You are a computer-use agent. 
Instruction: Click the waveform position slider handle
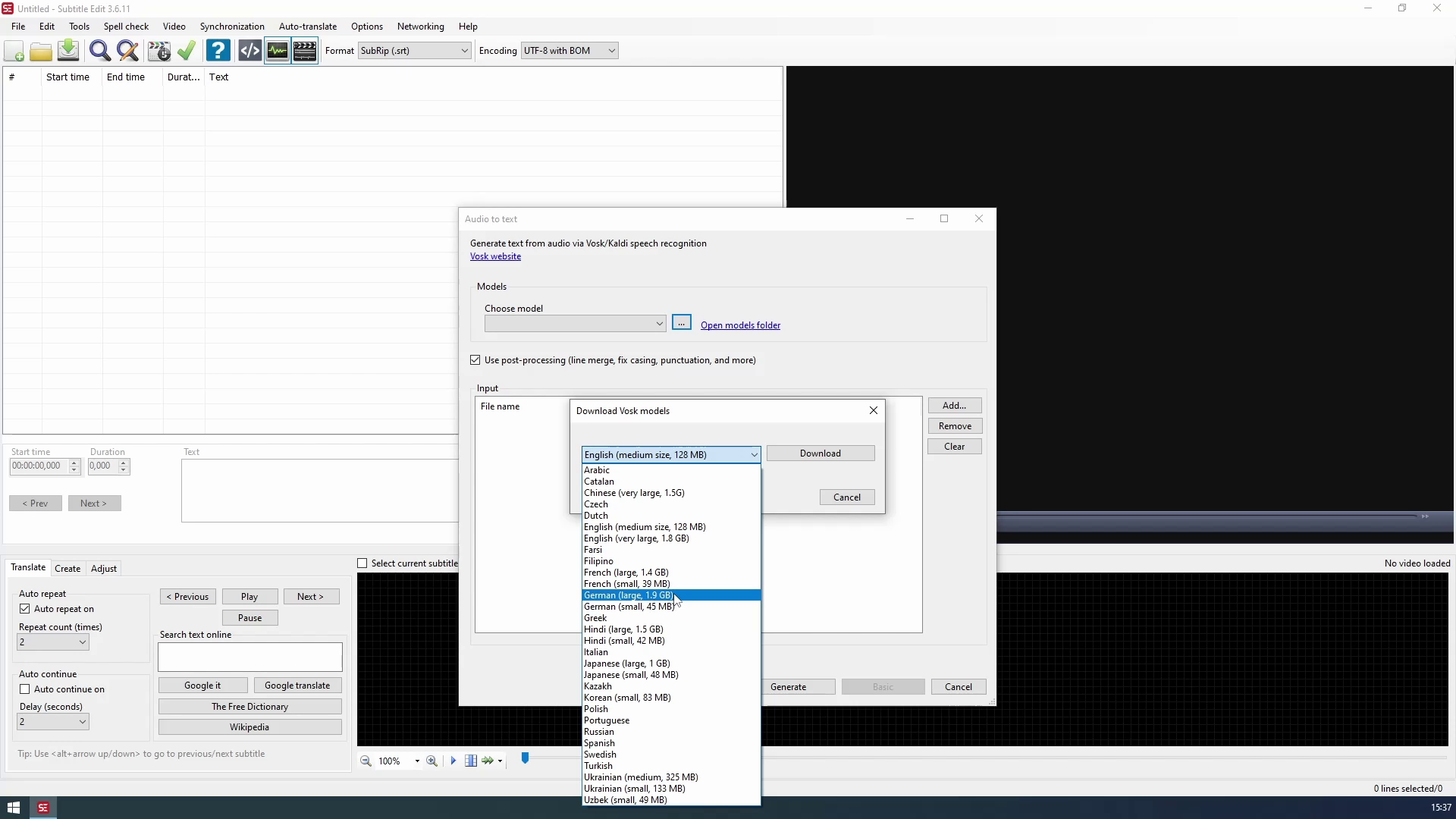(525, 758)
